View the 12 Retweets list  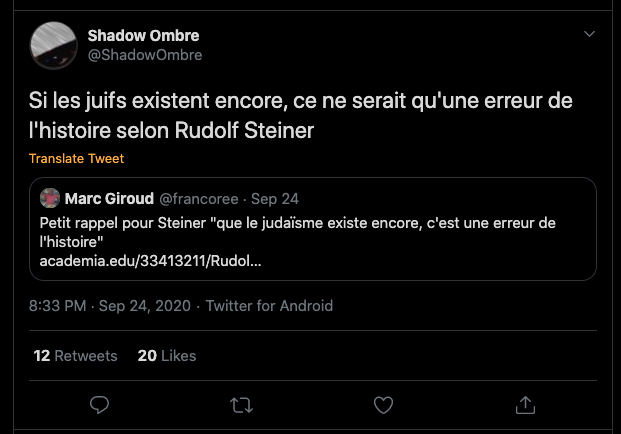75,355
